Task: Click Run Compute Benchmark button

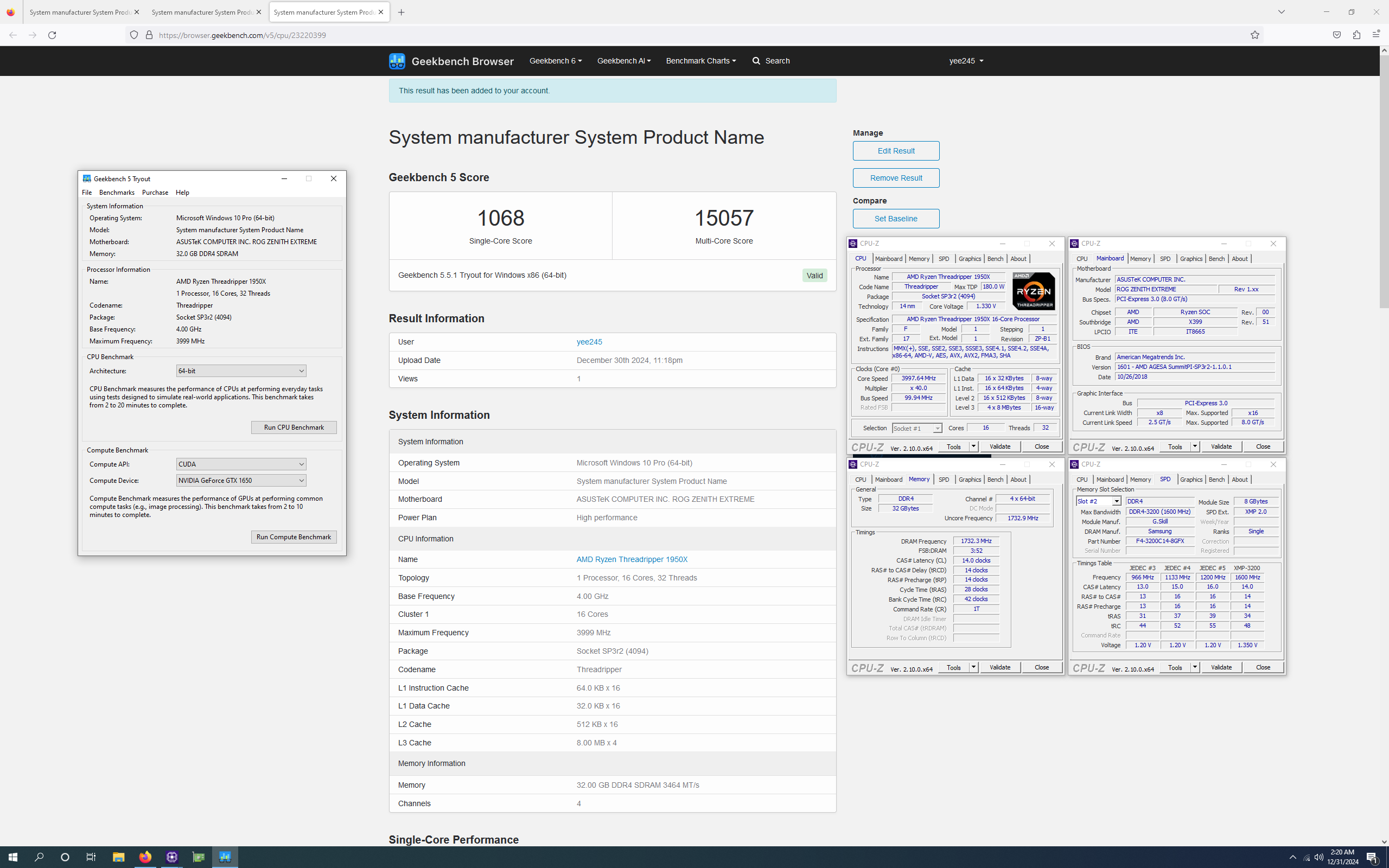Action: (x=294, y=537)
